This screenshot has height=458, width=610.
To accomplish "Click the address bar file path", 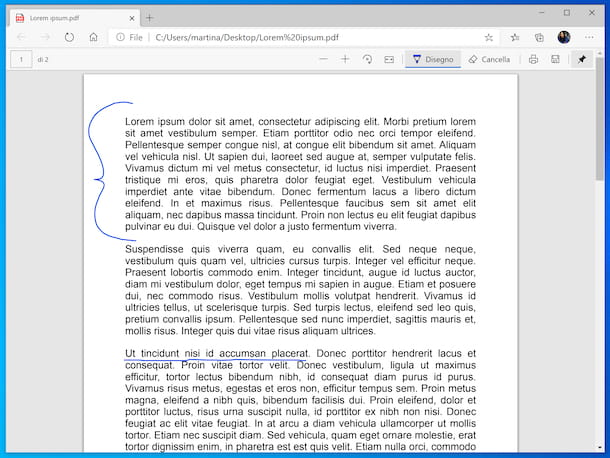I will pos(247,37).
